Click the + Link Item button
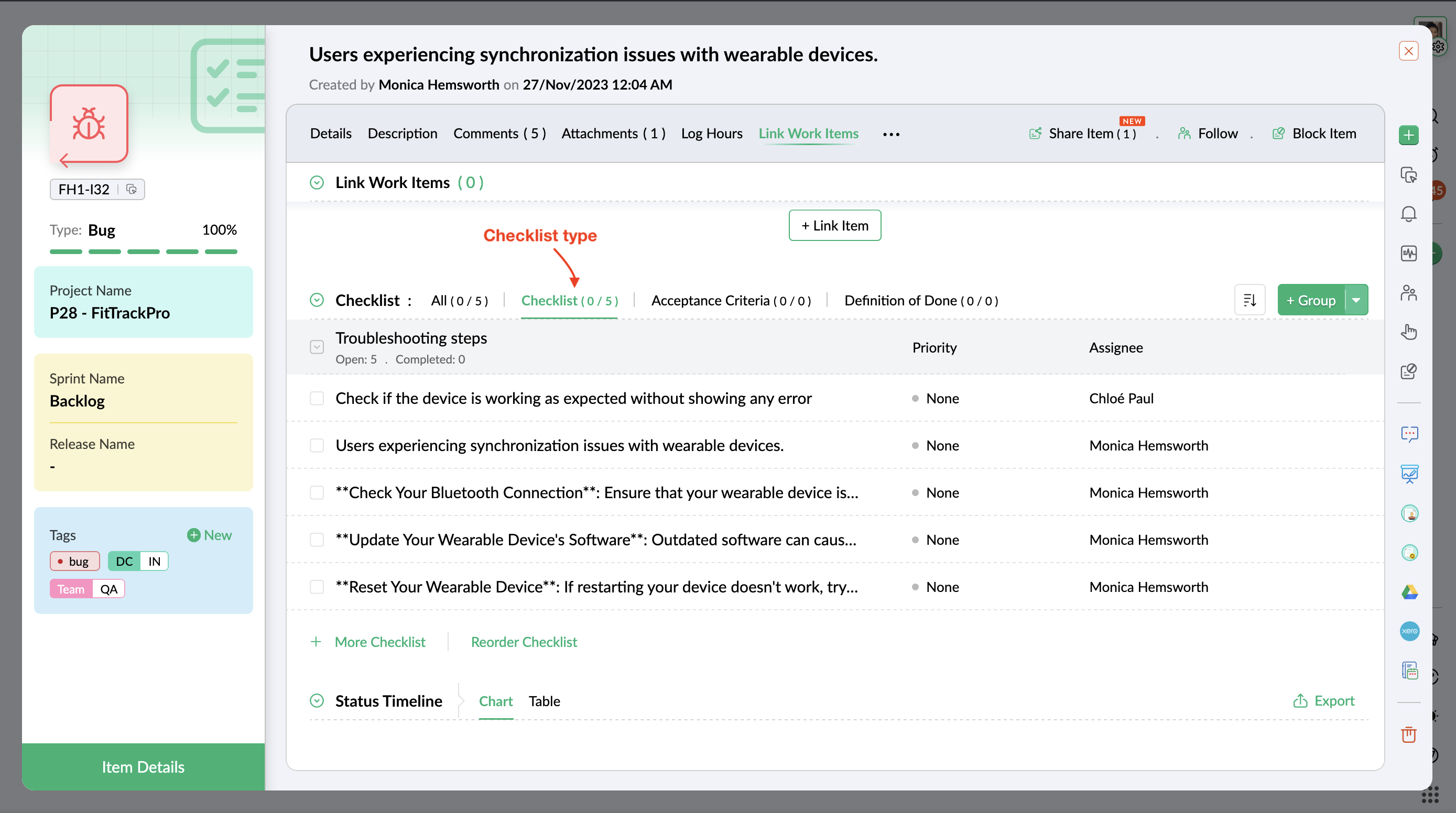 (x=834, y=225)
